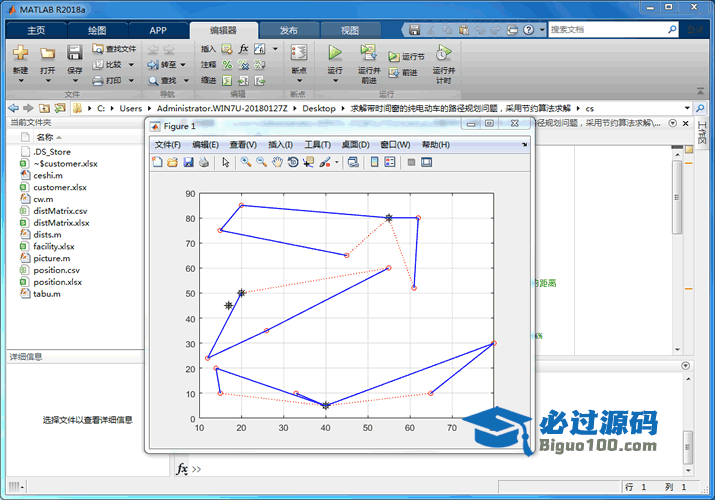Open the 发布 Publish tab
Image resolution: width=715 pixels, height=500 pixels.
point(289,31)
